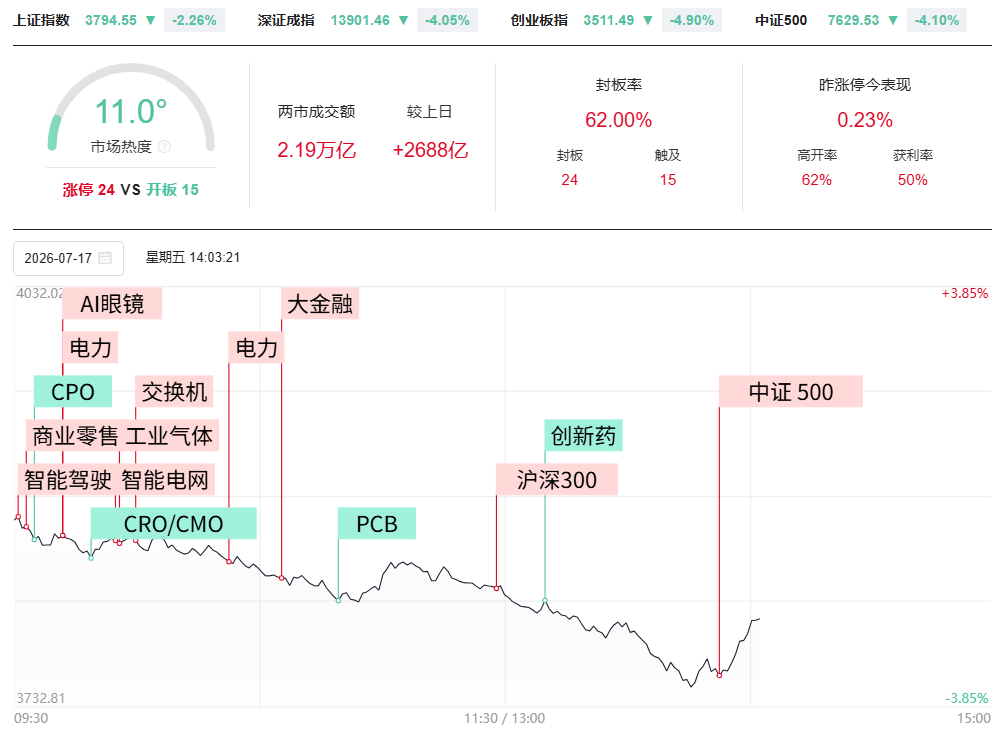Image resolution: width=1008 pixels, height=735 pixels.
Task: Click the help icon beside 市场热度
Action: pos(165,147)
